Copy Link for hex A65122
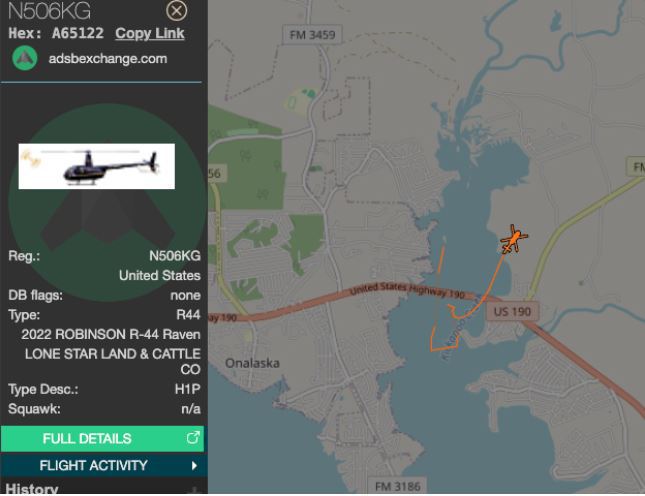 [150, 34]
